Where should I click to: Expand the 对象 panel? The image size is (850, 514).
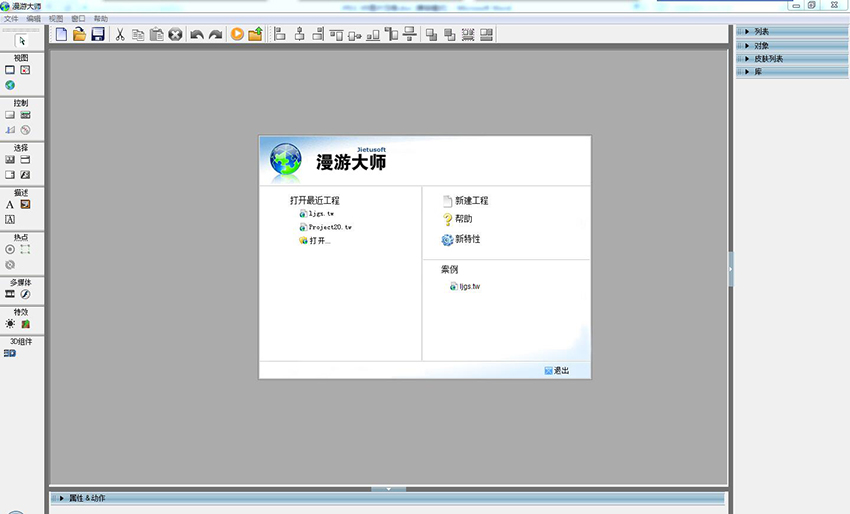tap(761, 45)
